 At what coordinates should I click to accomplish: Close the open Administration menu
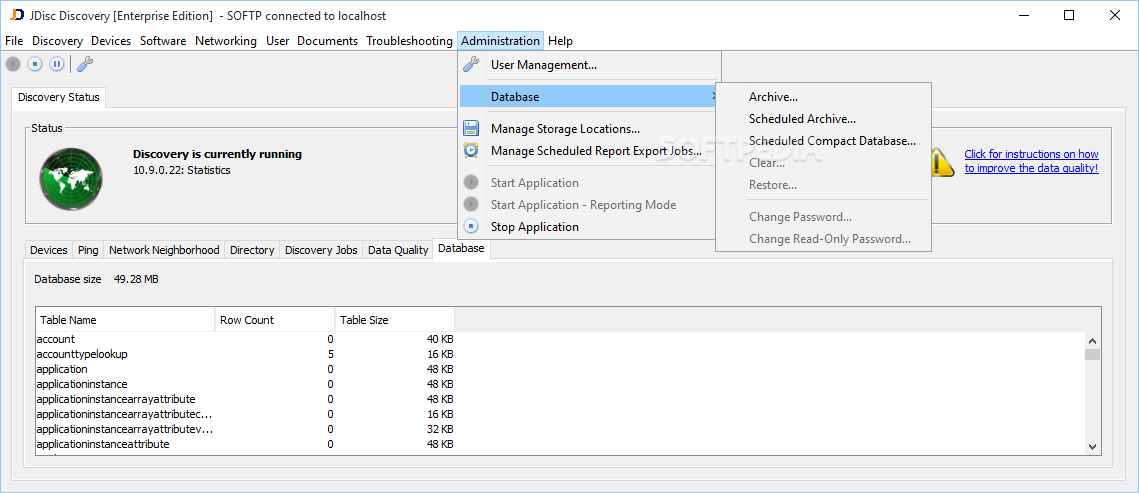click(500, 41)
